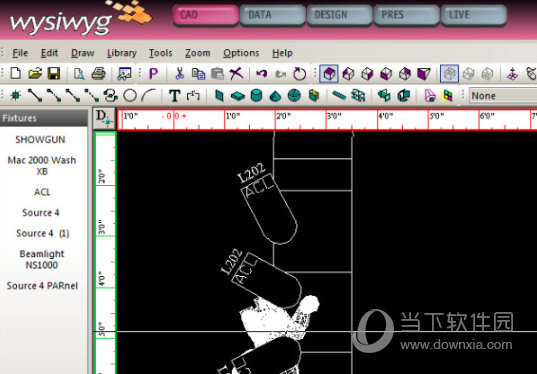Viewport: 537px width, 374px height.
Task: Insert a riser box object
Action: coord(238,96)
